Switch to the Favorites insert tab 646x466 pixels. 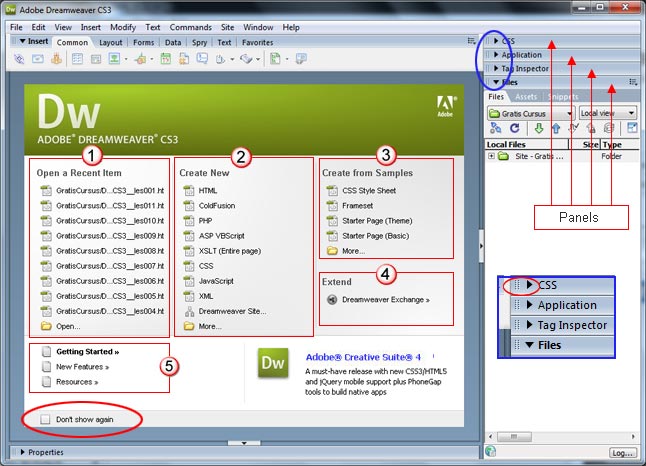click(x=257, y=42)
